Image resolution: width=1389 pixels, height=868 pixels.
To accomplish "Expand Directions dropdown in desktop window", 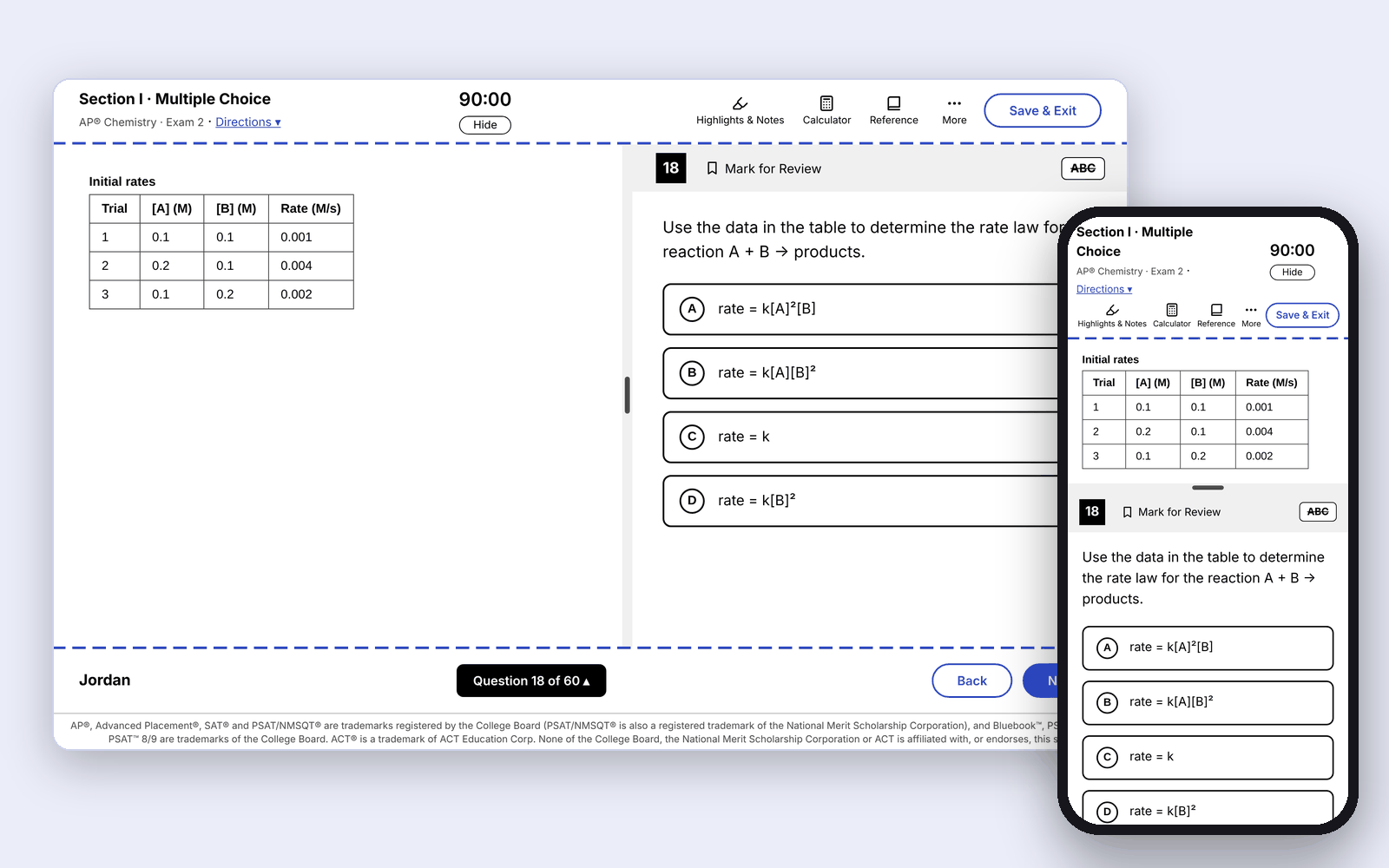I will (248, 122).
